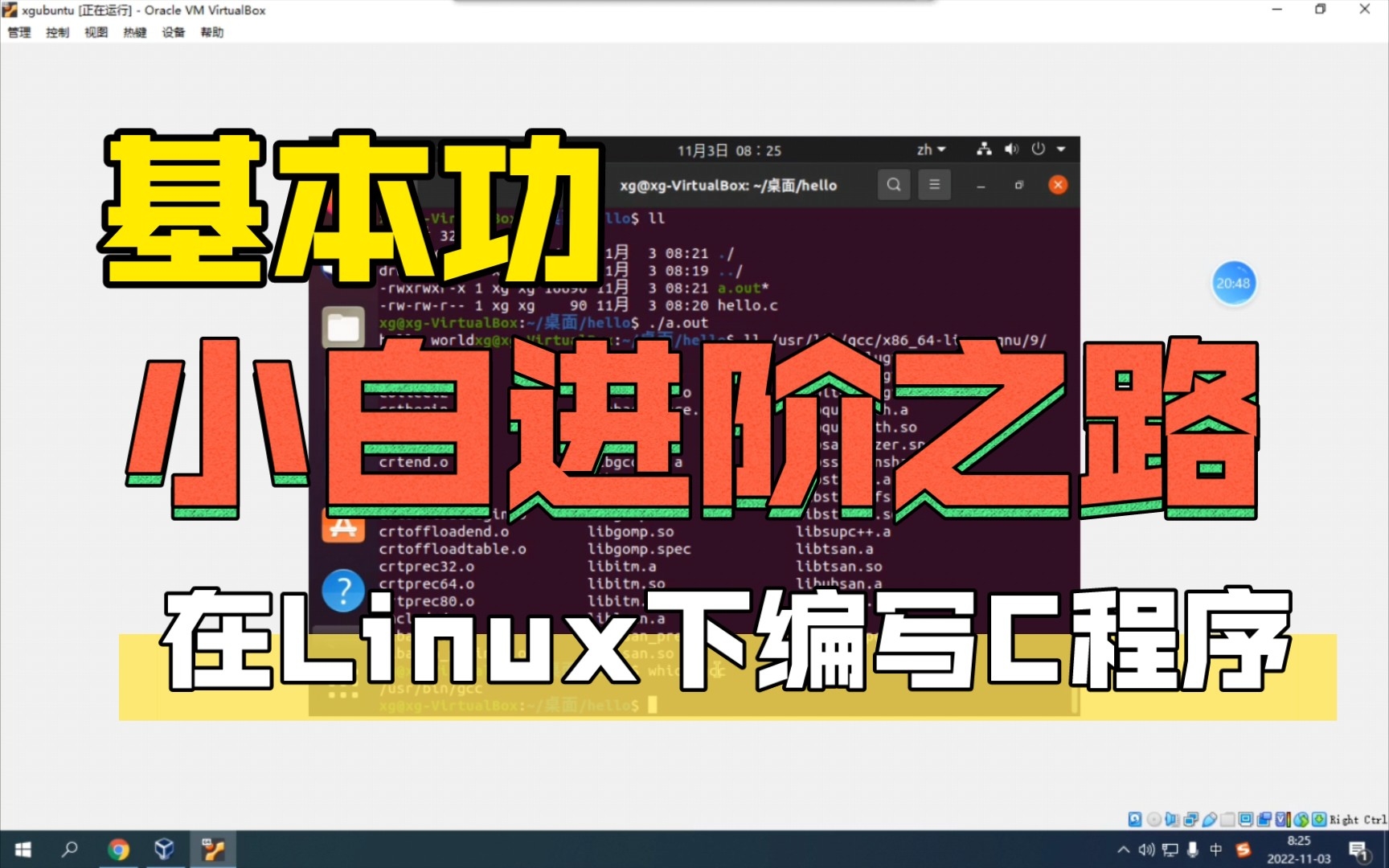
Task: Click VirtualBox optical disc indicator
Action: [1153, 820]
